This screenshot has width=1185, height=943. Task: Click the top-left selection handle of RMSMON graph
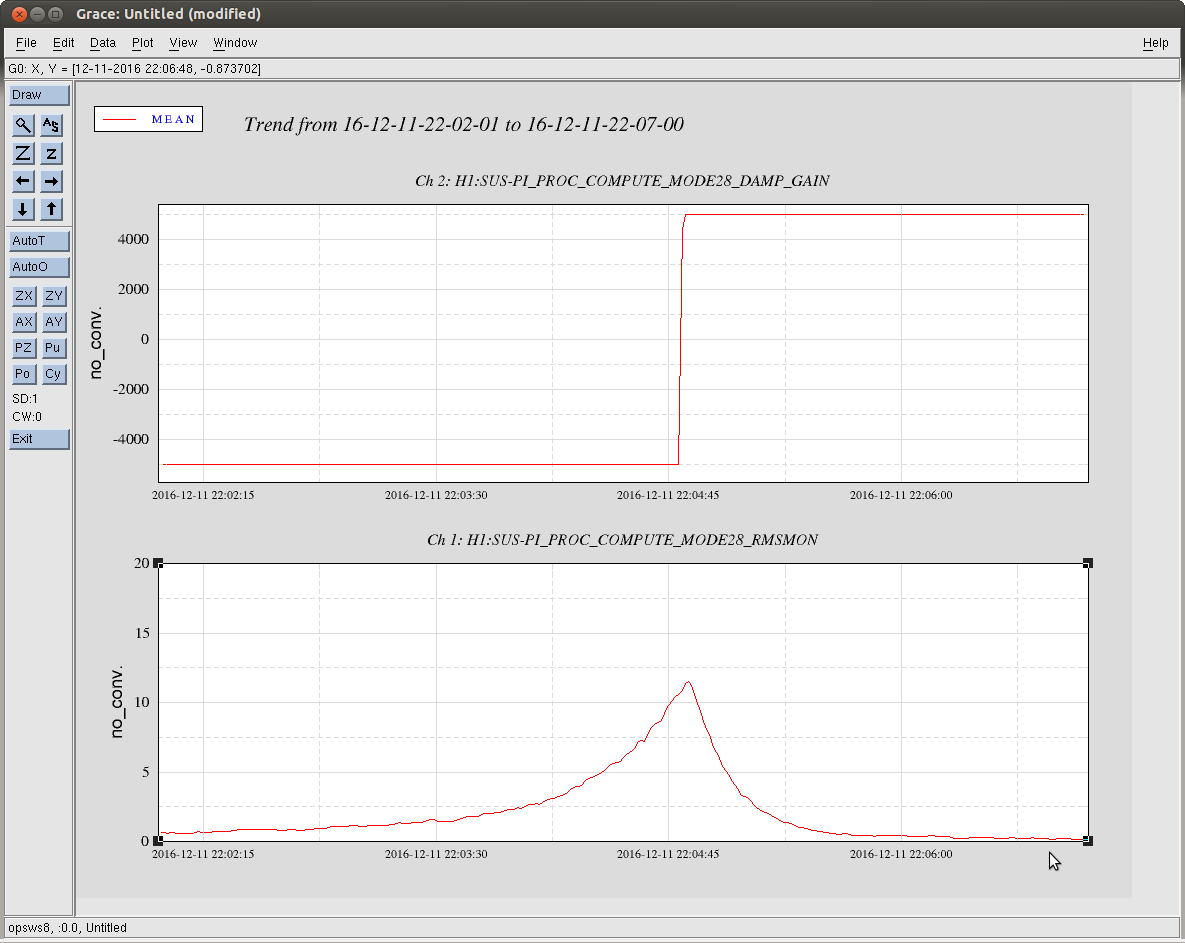click(158, 564)
